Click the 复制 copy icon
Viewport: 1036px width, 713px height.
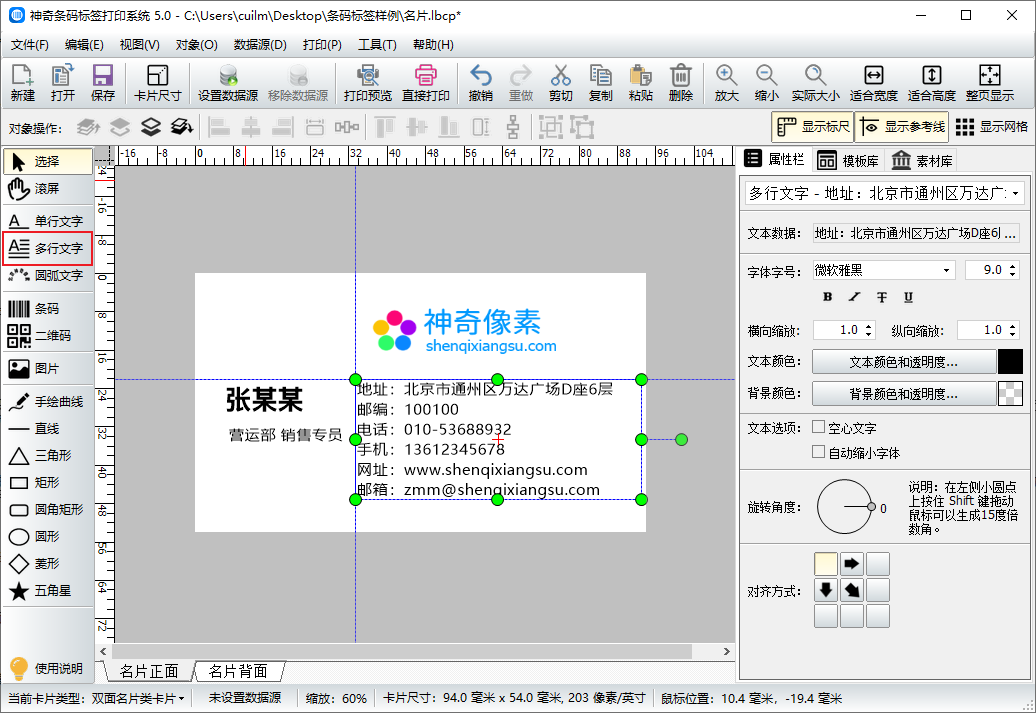click(601, 83)
